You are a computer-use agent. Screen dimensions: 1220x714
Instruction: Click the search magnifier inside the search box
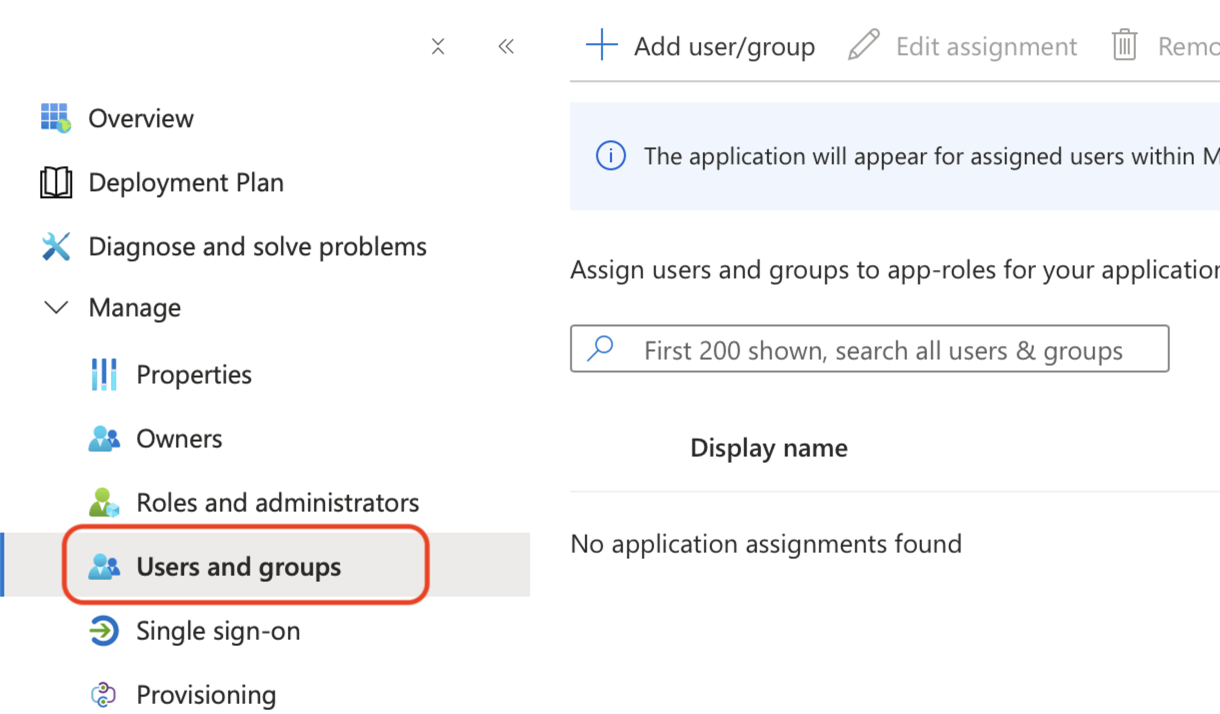(600, 349)
